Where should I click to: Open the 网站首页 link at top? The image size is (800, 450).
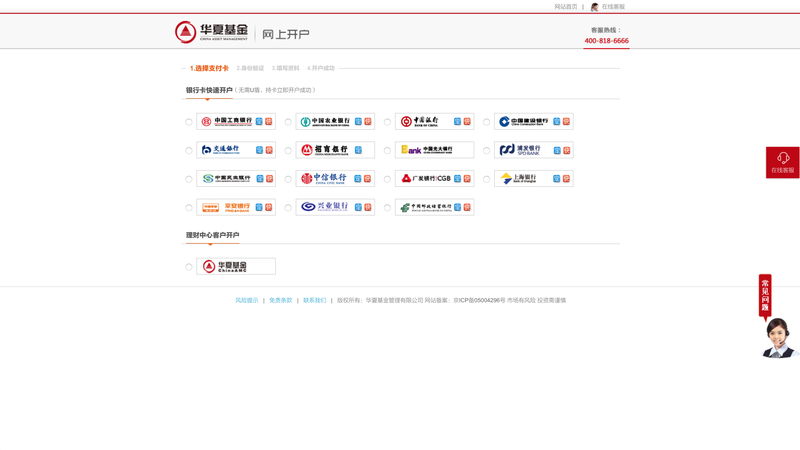[x=566, y=7]
